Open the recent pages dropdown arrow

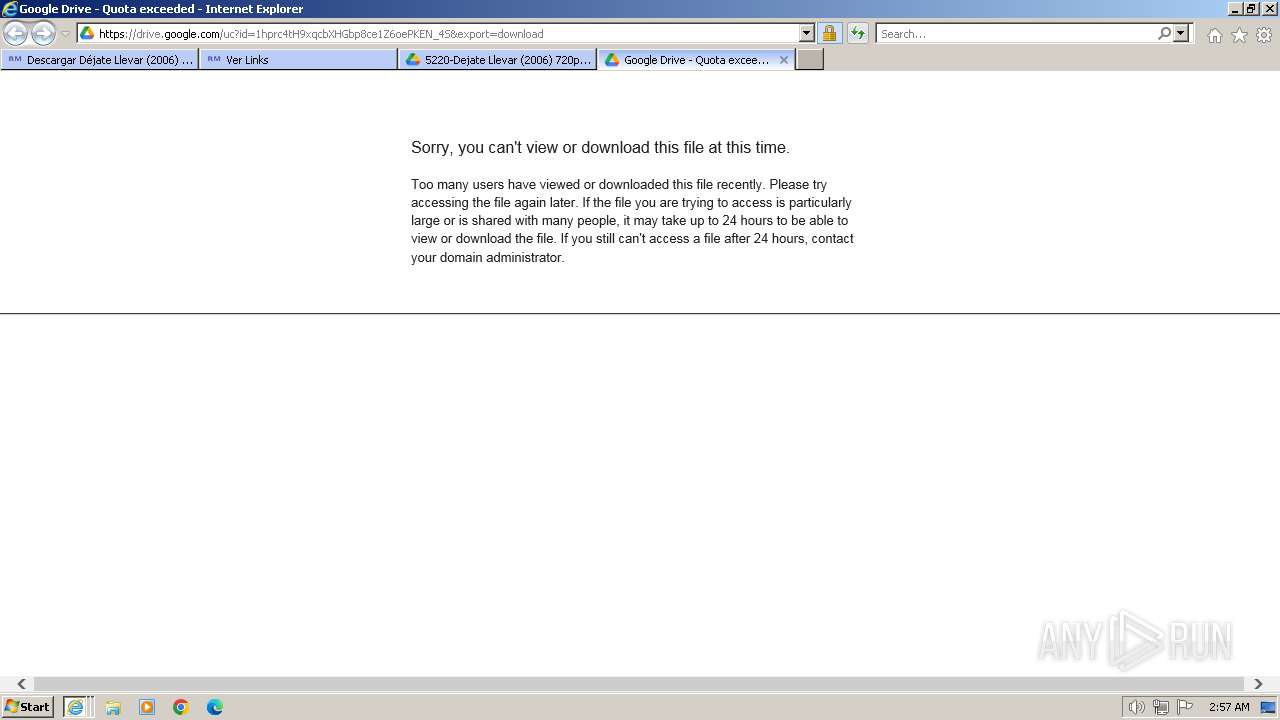pyautogui.click(x=65, y=34)
